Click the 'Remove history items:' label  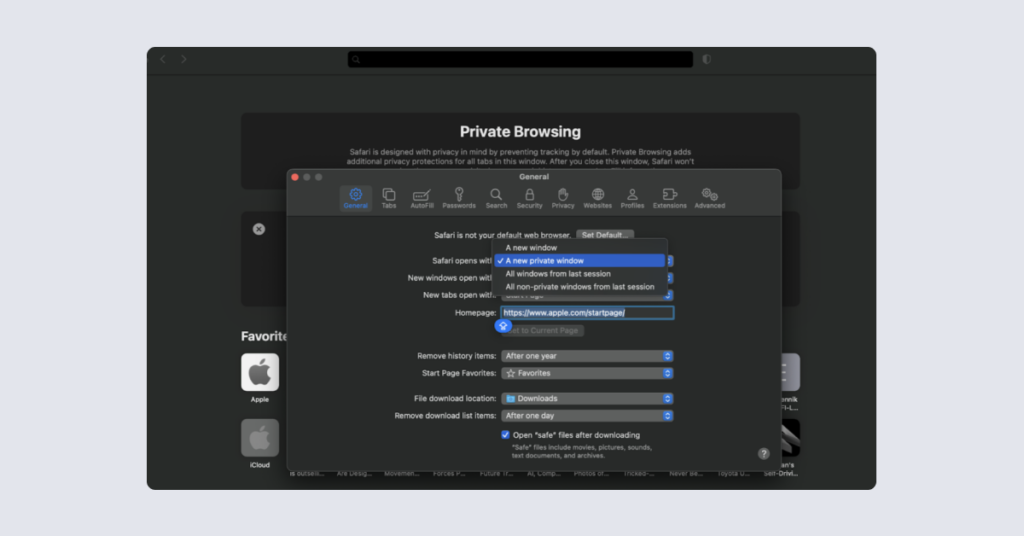[x=456, y=356]
